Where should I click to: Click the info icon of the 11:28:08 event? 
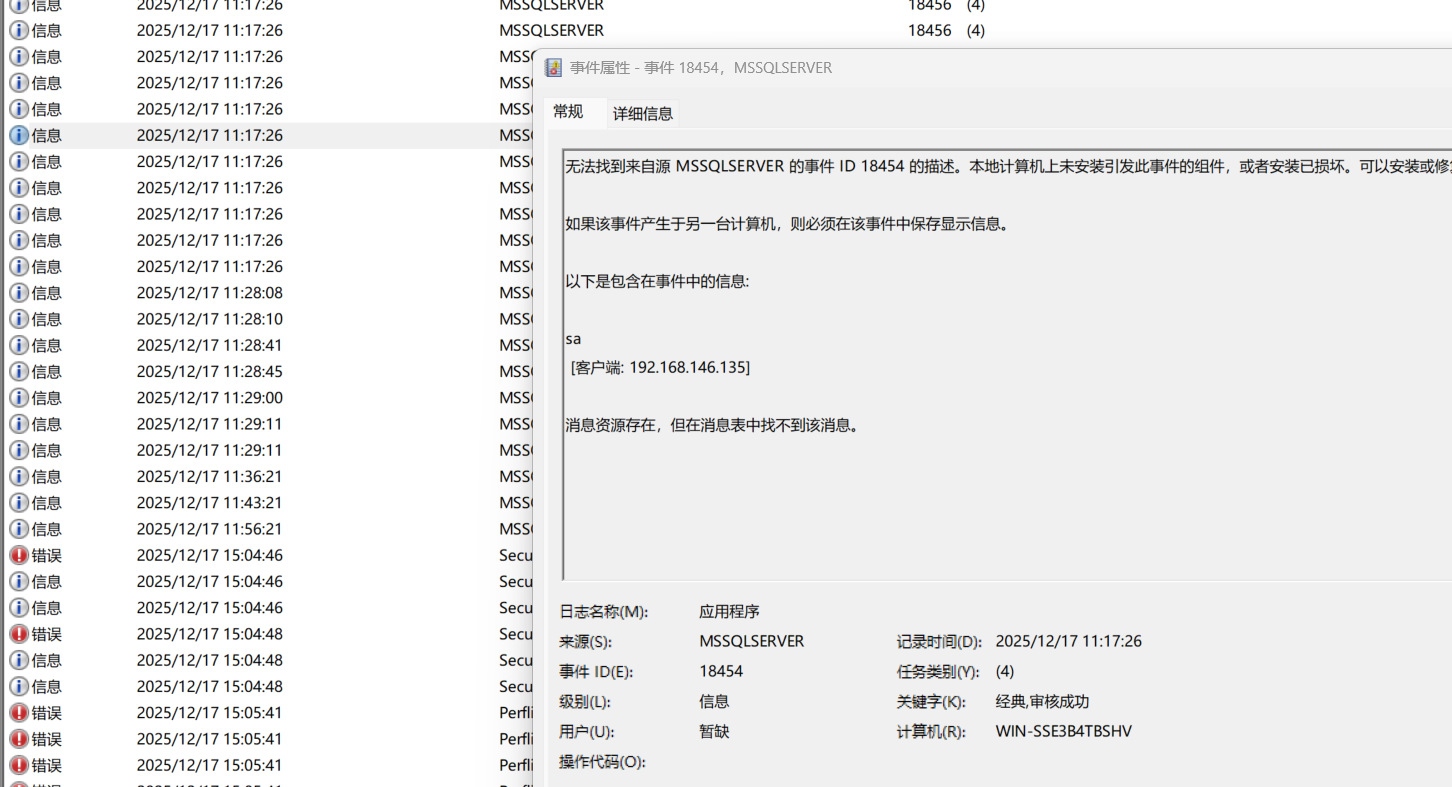(19, 293)
